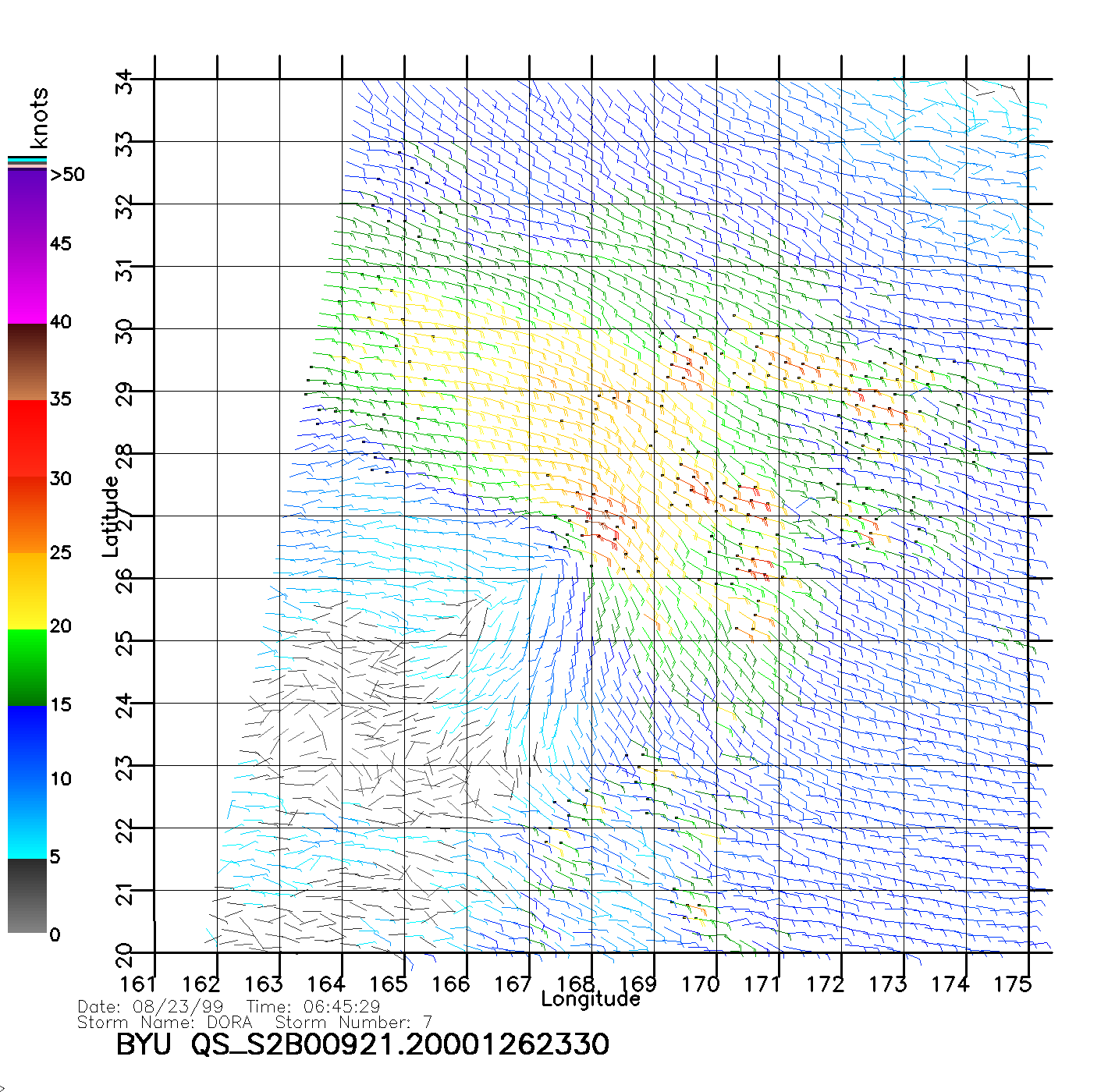
Task: Click the 34 latitude tick label
Action: (125, 81)
